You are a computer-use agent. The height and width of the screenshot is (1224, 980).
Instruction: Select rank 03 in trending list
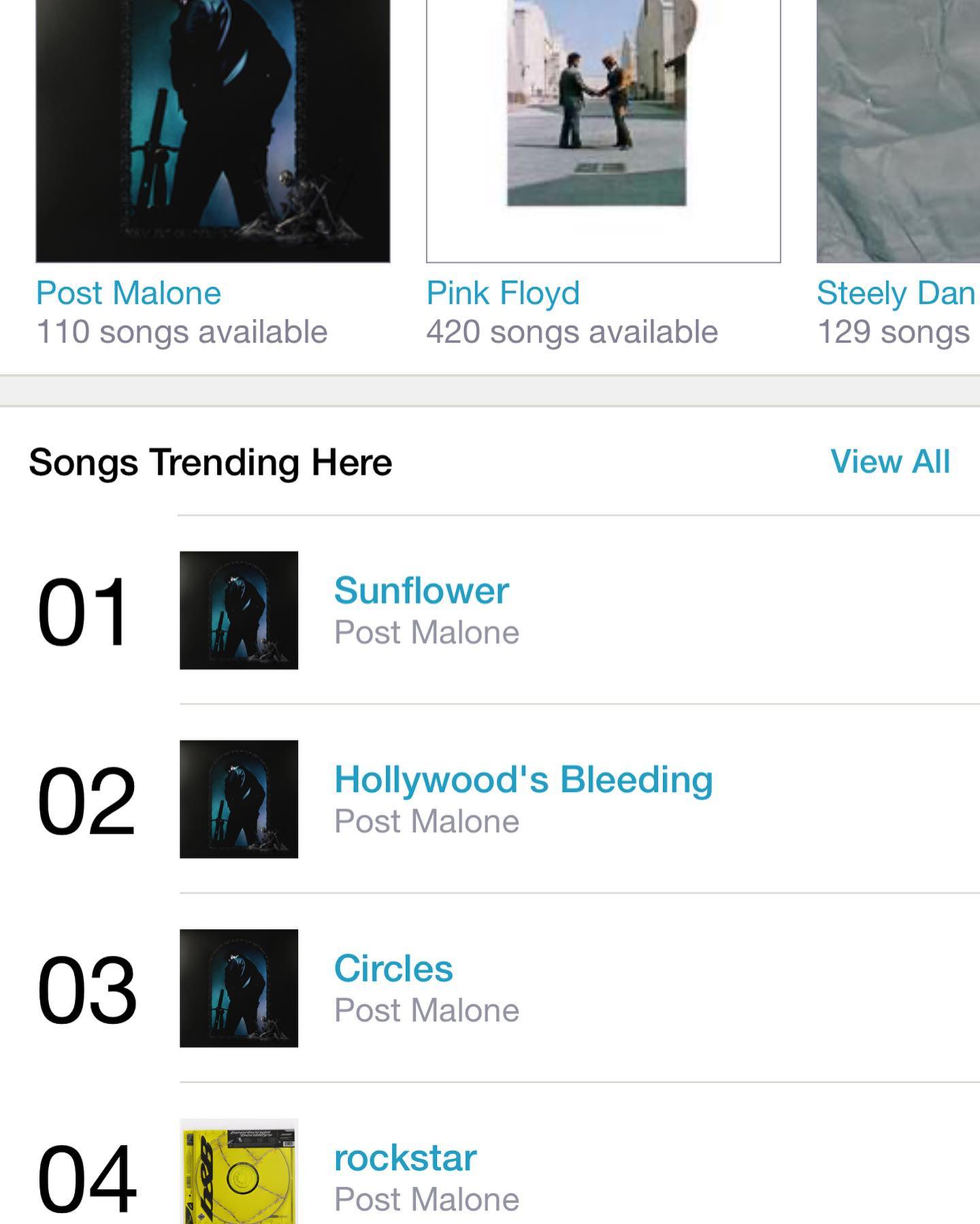[x=87, y=990]
